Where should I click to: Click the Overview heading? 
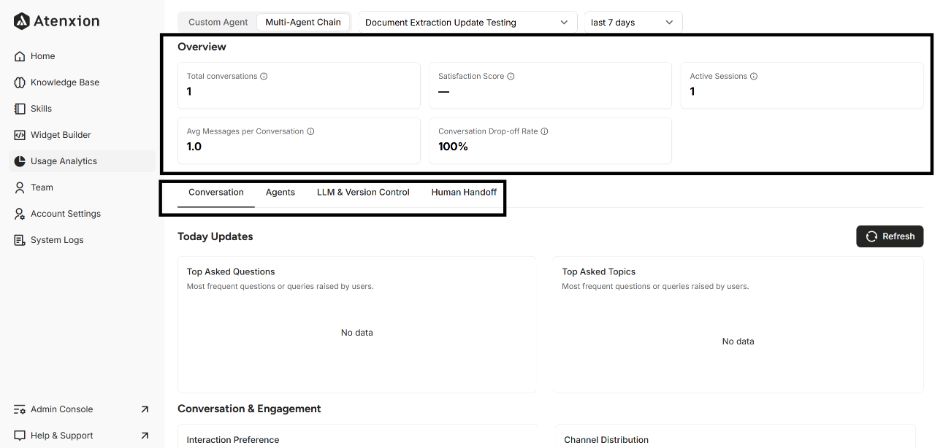click(202, 47)
